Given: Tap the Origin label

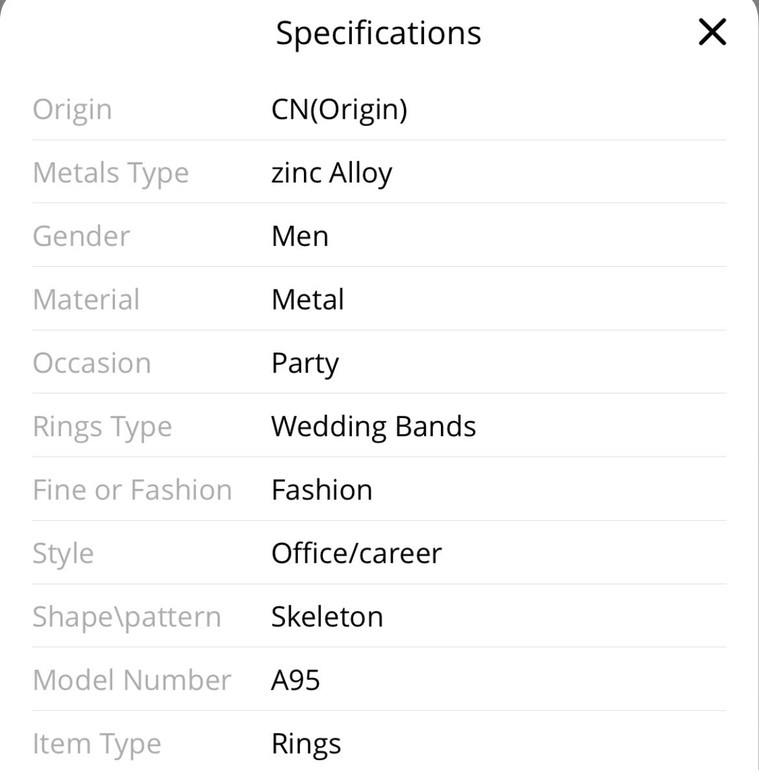Looking at the screenshot, I should tap(72, 110).
